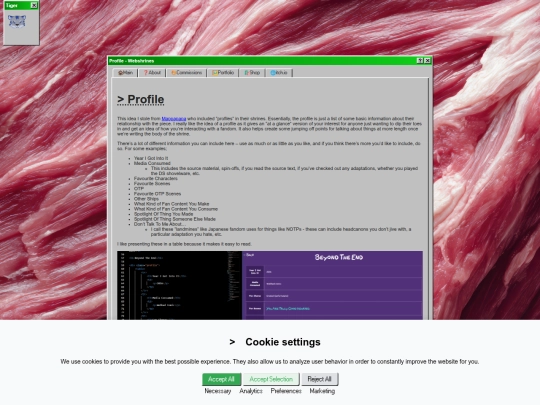540x405 pixels.
Task: Go to the Portfolio tab
Action: (223, 73)
